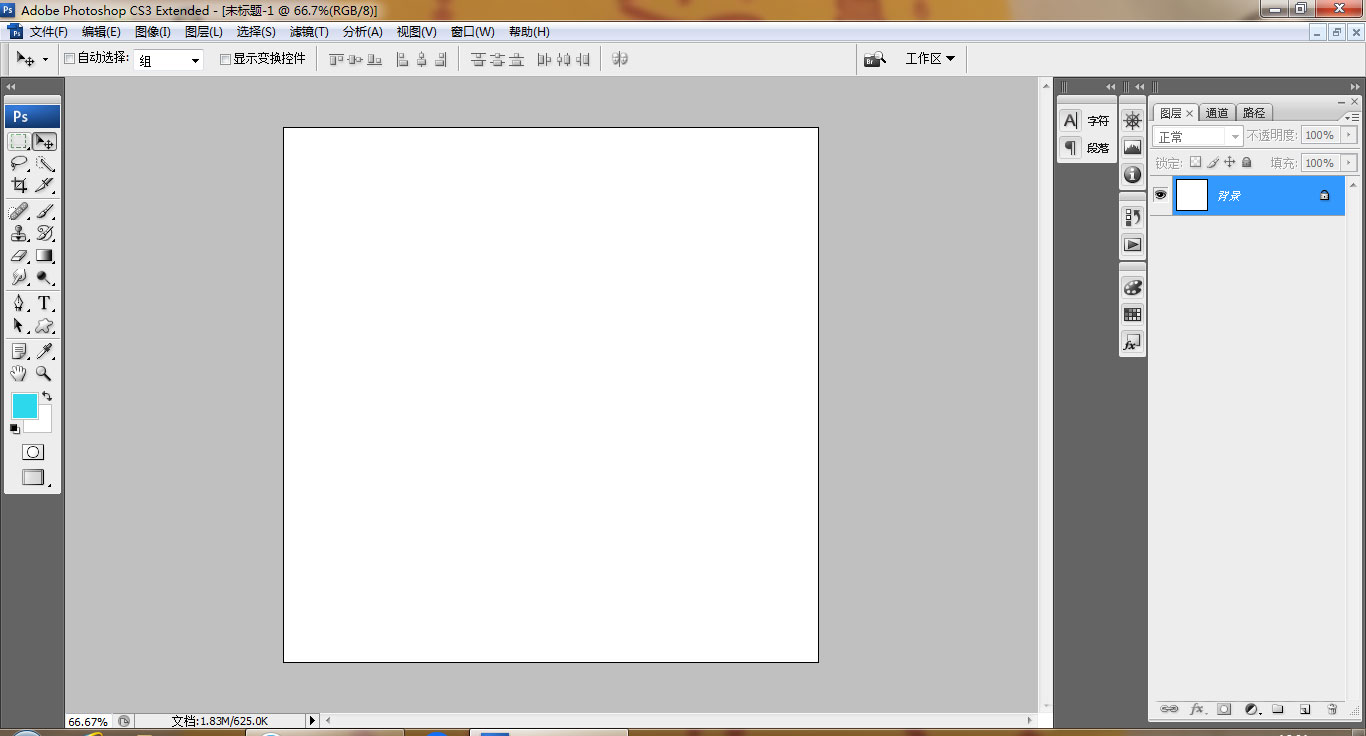
Task: Select the Clone Stamp tool
Action: click(x=19, y=234)
